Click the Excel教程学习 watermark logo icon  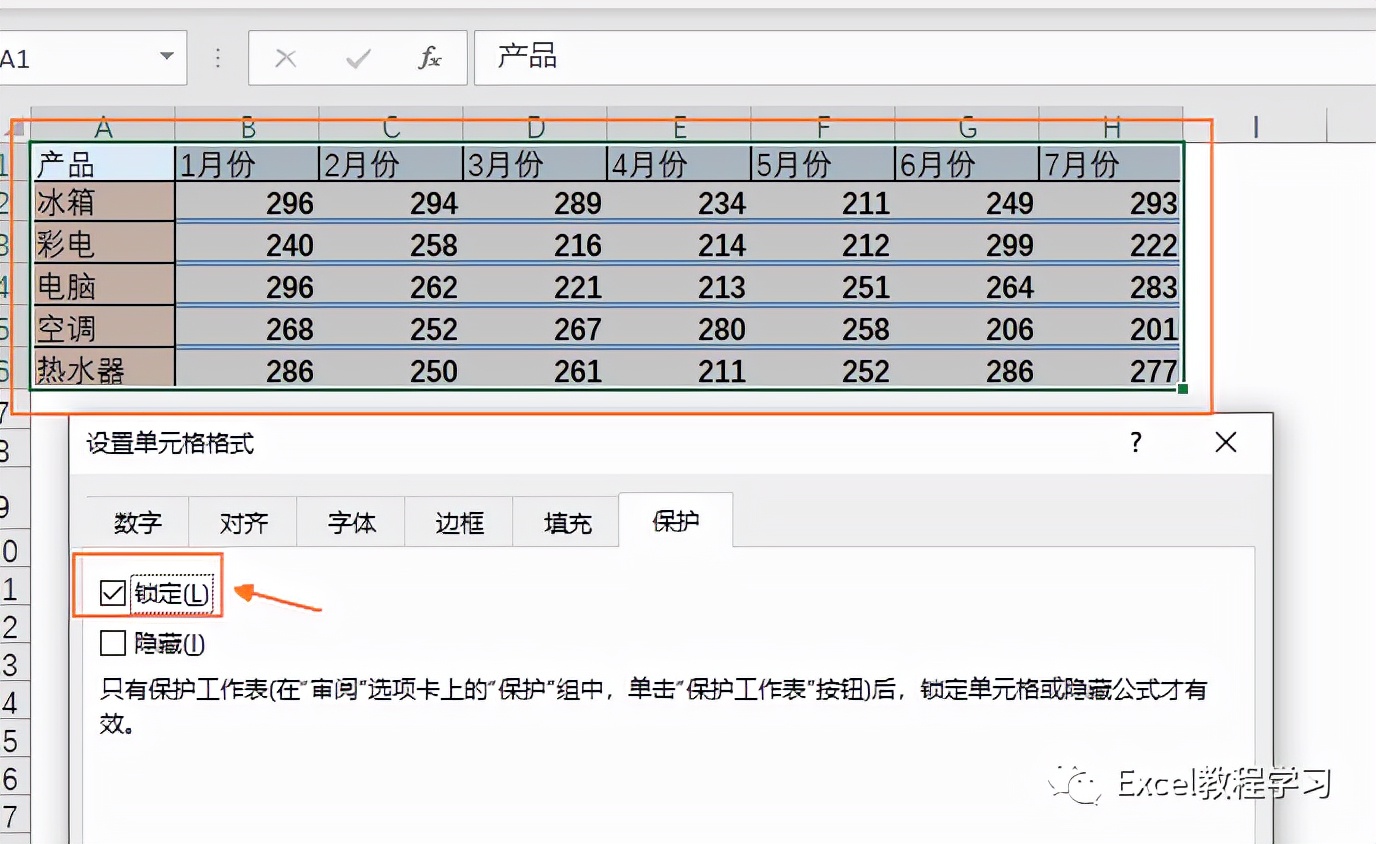point(1072,787)
